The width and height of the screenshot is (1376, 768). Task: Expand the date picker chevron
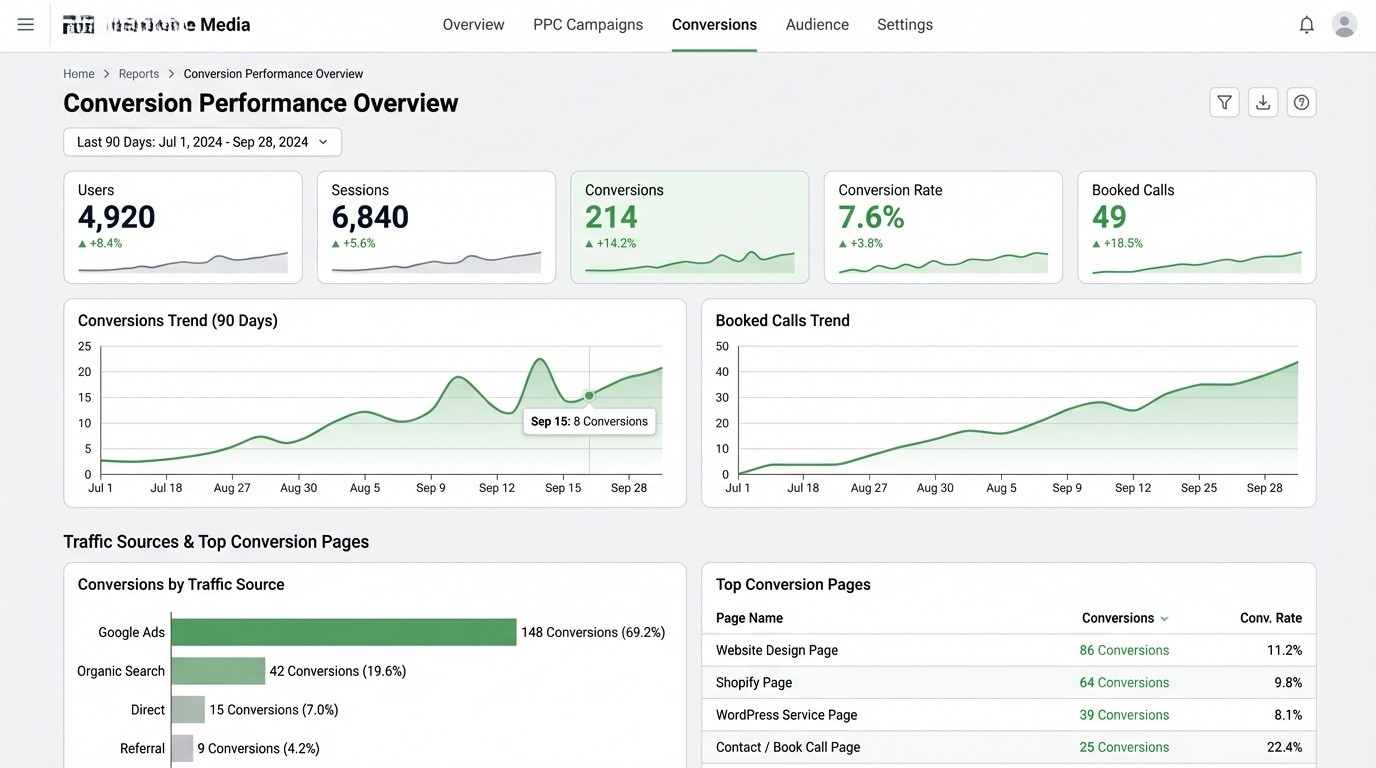[323, 141]
